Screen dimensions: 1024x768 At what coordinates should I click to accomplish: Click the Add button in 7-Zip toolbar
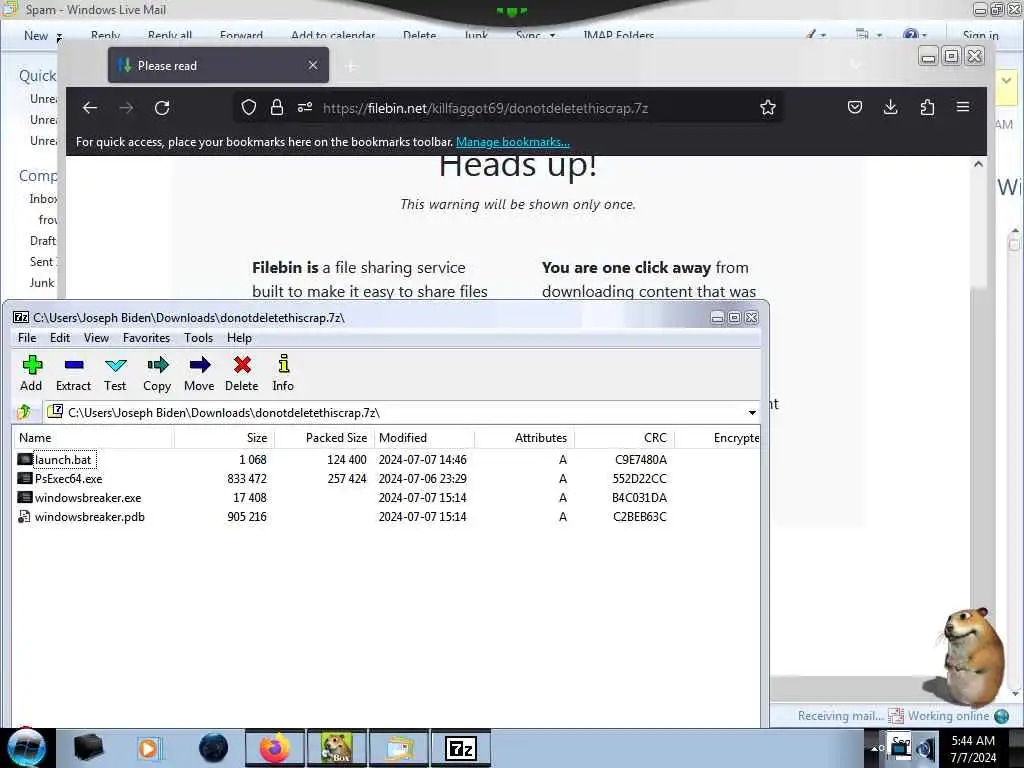tap(31, 373)
